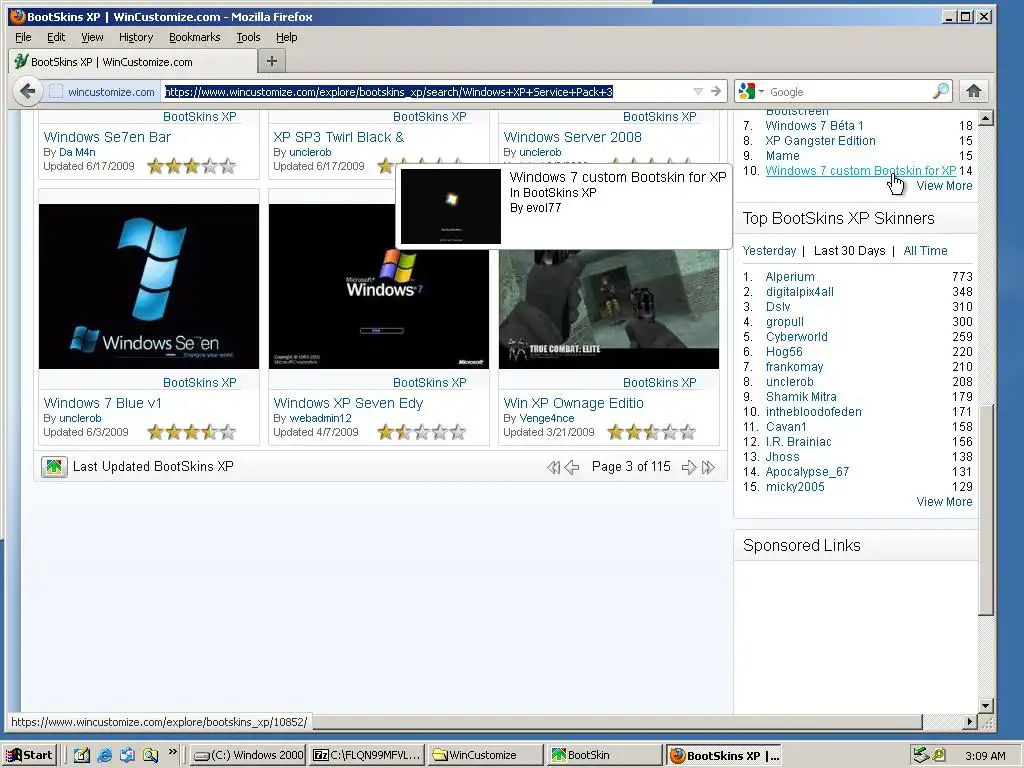This screenshot has width=1024, height=768.
Task: Jump to last page of results arrow
Action: [708, 467]
